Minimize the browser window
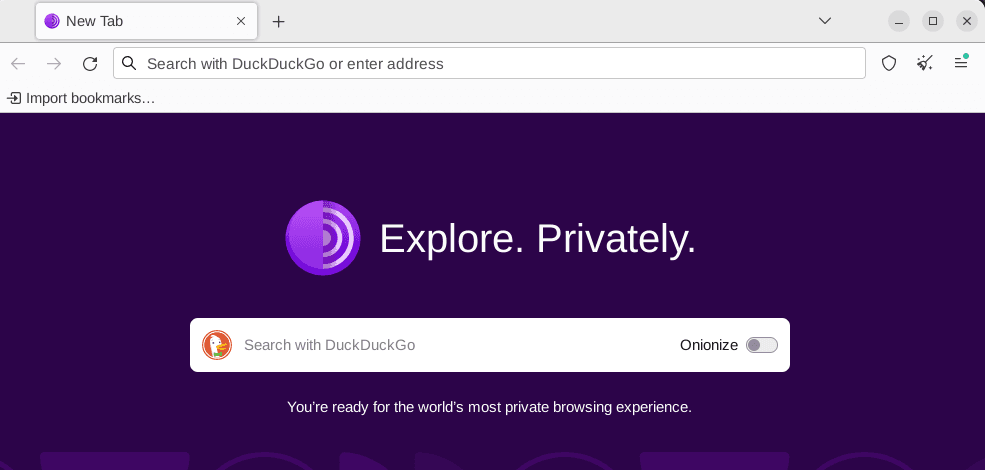The width and height of the screenshot is (985, 470). pos(899,21)
